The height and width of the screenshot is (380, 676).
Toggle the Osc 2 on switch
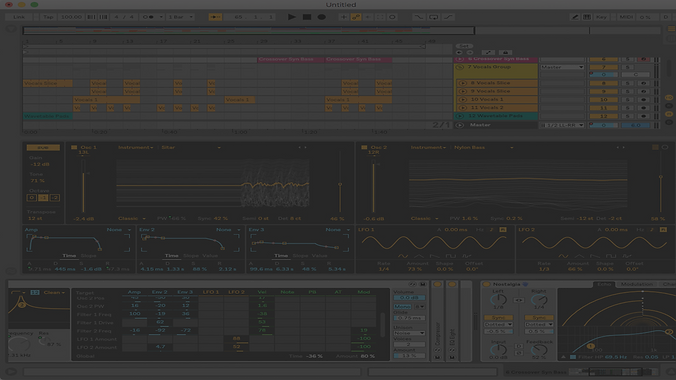point(364,147)
